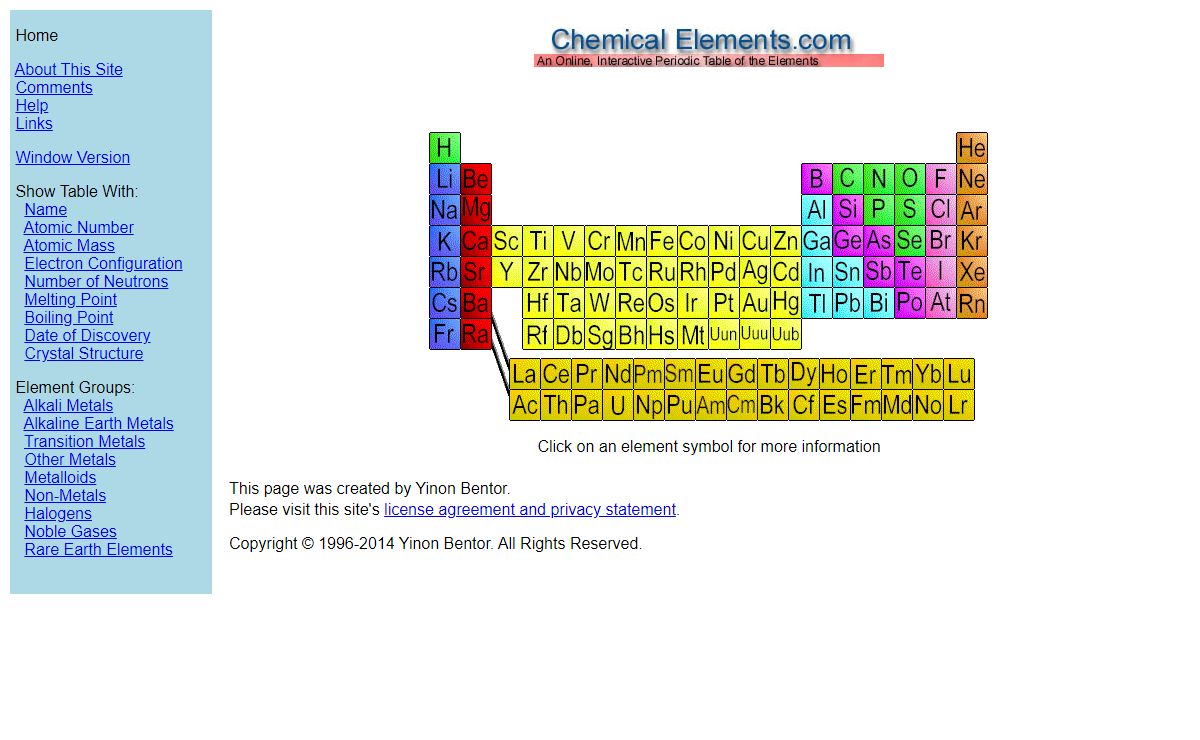
Task: Select the Iron (Fe) element tile
Action: pyautogui.click(x=662, y=241)
